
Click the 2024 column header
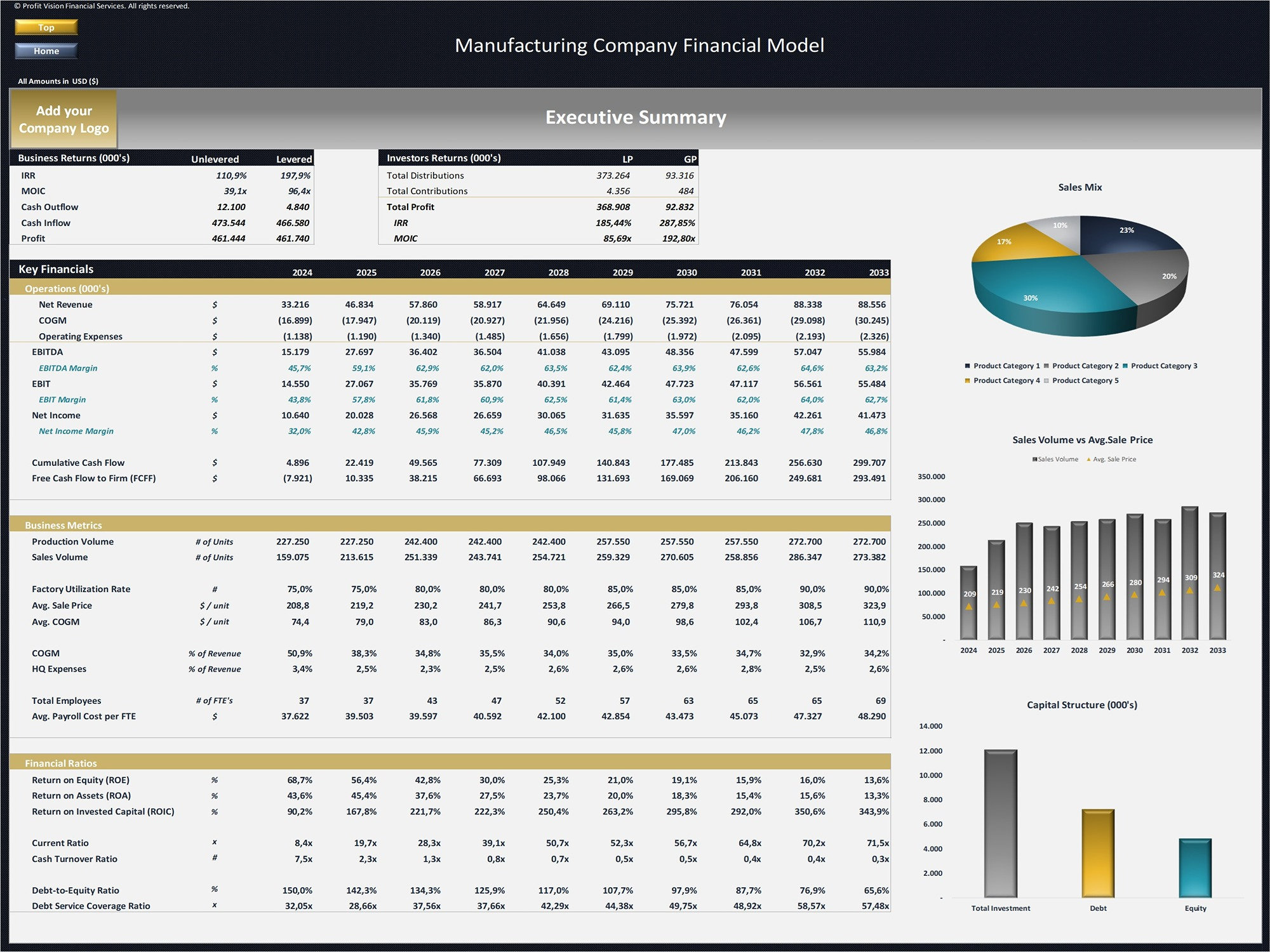coord(302,272)
